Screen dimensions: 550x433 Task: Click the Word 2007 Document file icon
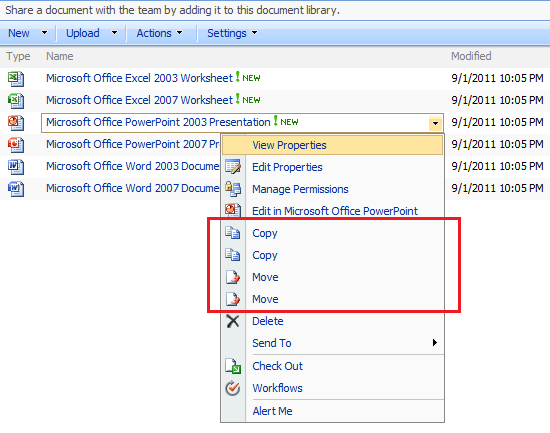pyautogui.click(x=16, y=189)
